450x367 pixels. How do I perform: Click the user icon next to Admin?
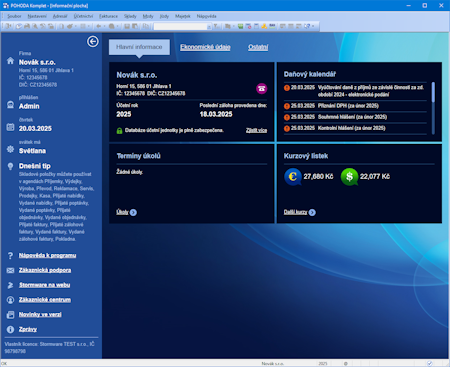[10, 105]
